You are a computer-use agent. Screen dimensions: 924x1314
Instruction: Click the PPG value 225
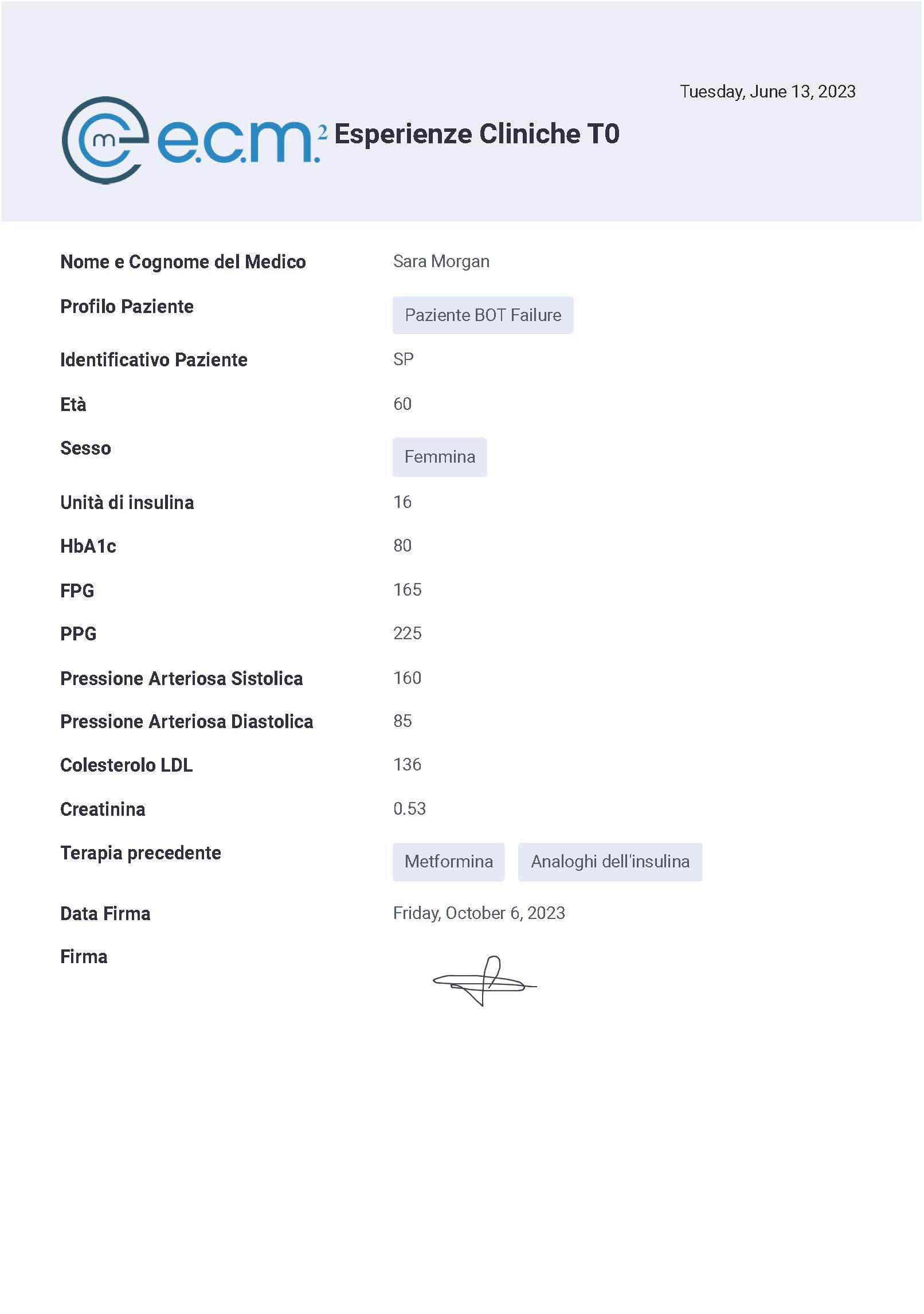tap(408, 633)
